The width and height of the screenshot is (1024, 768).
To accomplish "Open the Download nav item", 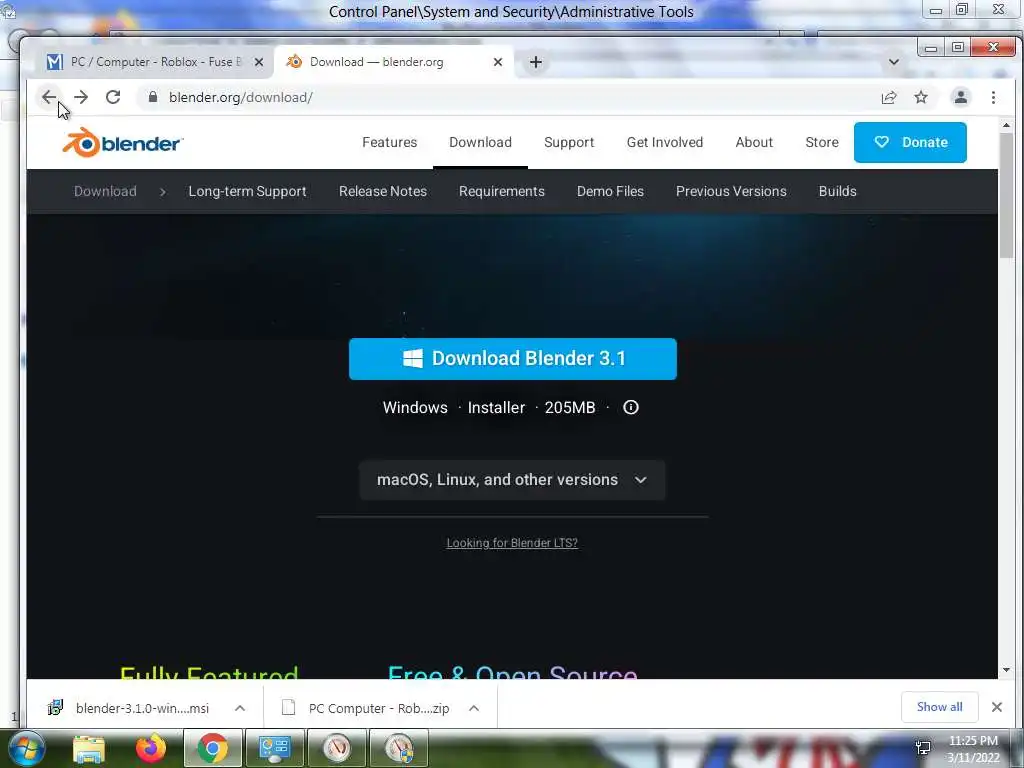I will (x=481, y=142).
